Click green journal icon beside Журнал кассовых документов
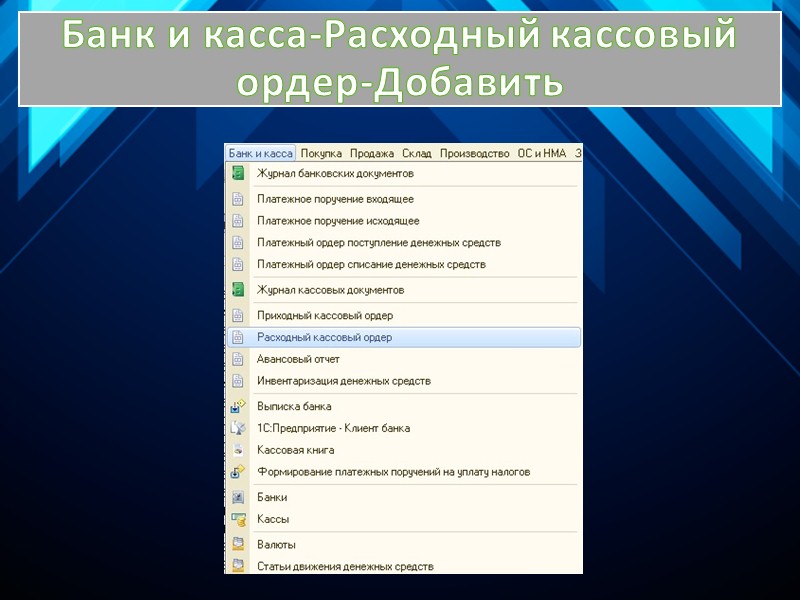 pyautogui.click(x=238, y=289)
